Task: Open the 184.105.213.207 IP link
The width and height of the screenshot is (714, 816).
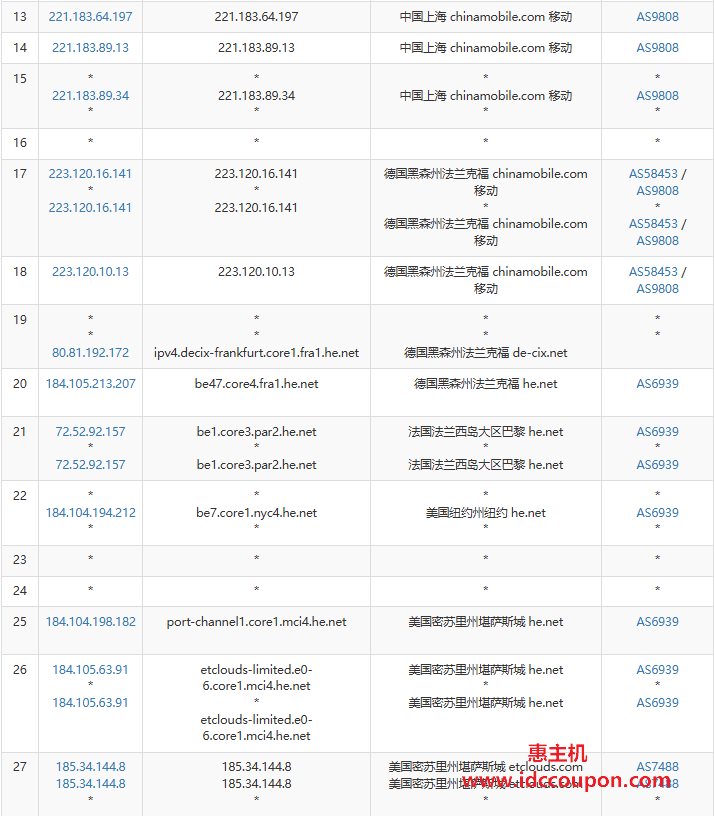Action: coord(91,384)
